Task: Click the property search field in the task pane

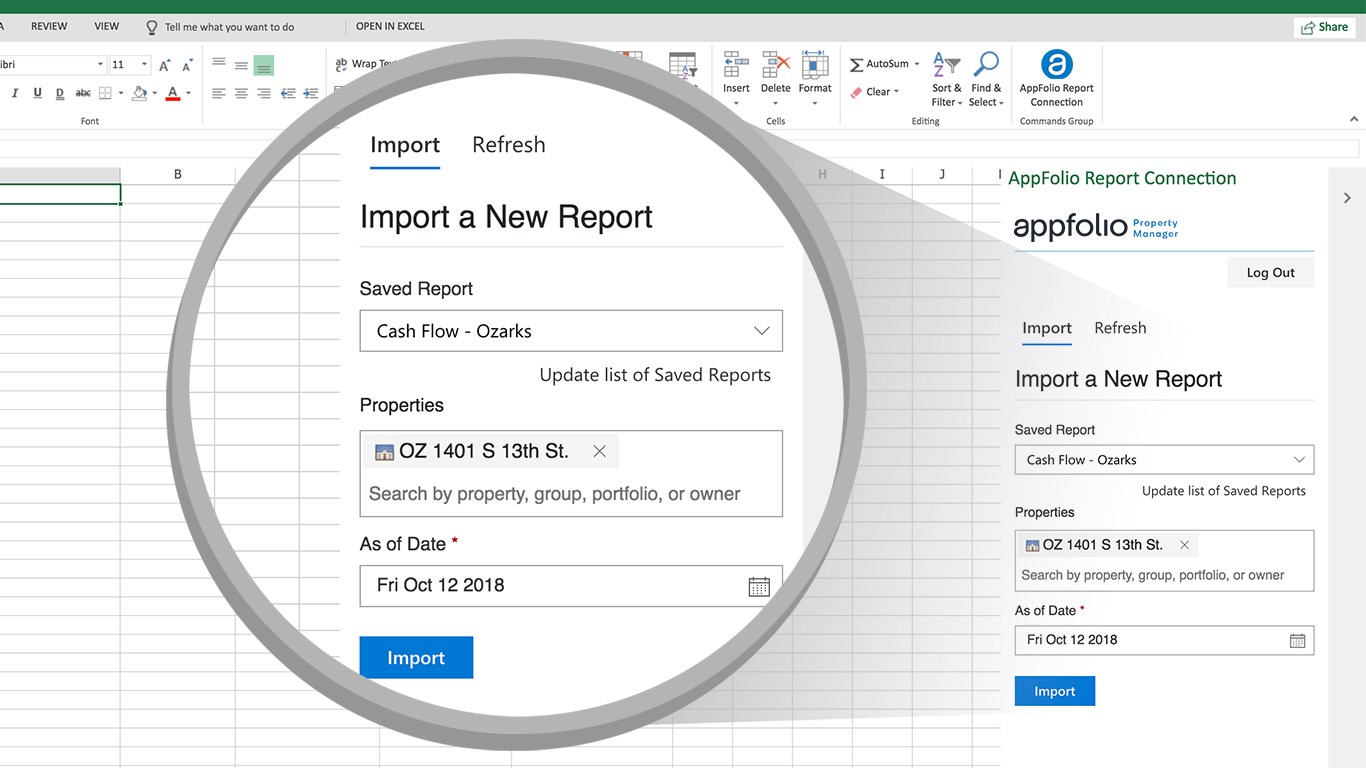Action: click(1153, 575)
